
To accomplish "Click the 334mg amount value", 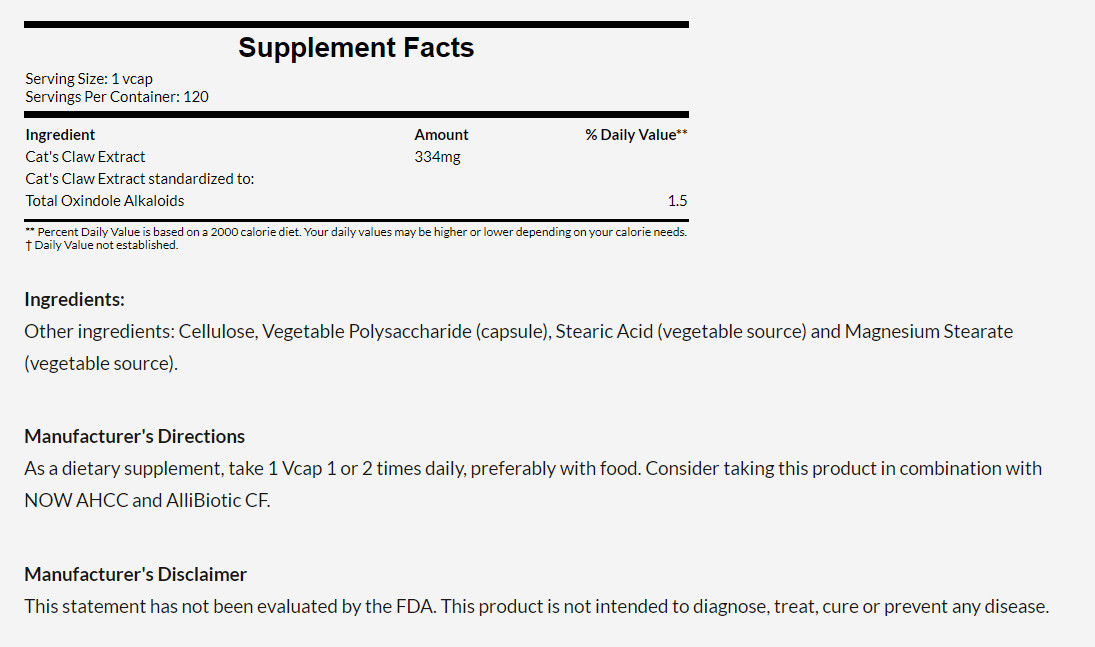I will (437, 156).
